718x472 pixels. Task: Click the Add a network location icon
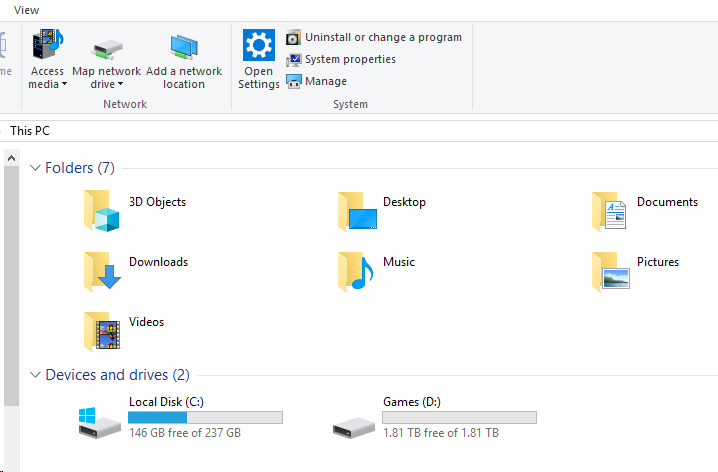click(x=184, y=47)
